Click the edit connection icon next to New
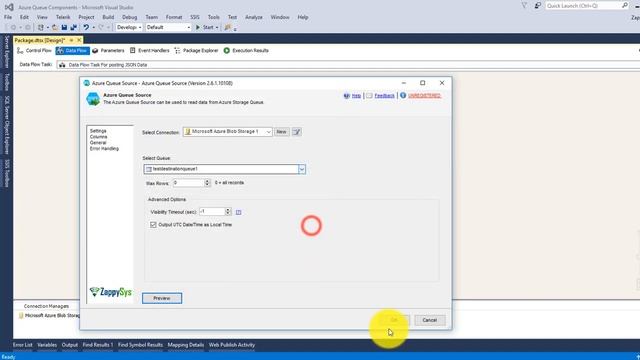The width and height of the screenshot is (640, 360). [297, 132]
